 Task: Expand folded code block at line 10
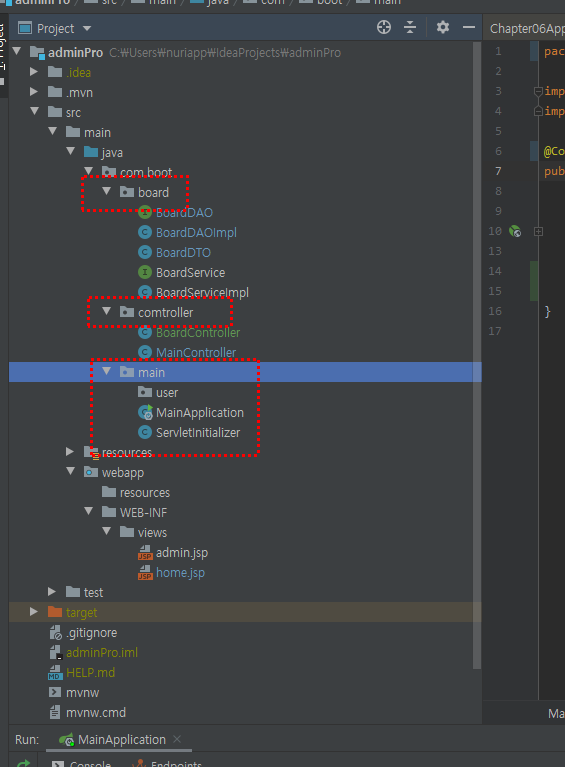(538, 231)
